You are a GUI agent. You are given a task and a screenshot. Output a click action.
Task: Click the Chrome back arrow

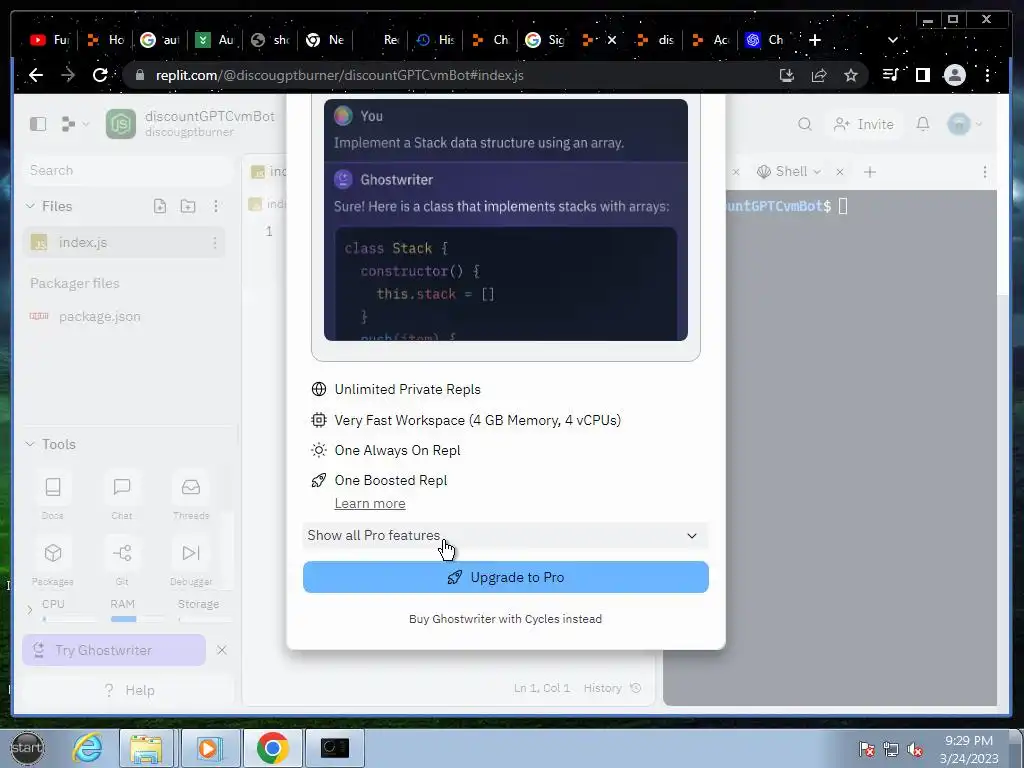[36, 75]
